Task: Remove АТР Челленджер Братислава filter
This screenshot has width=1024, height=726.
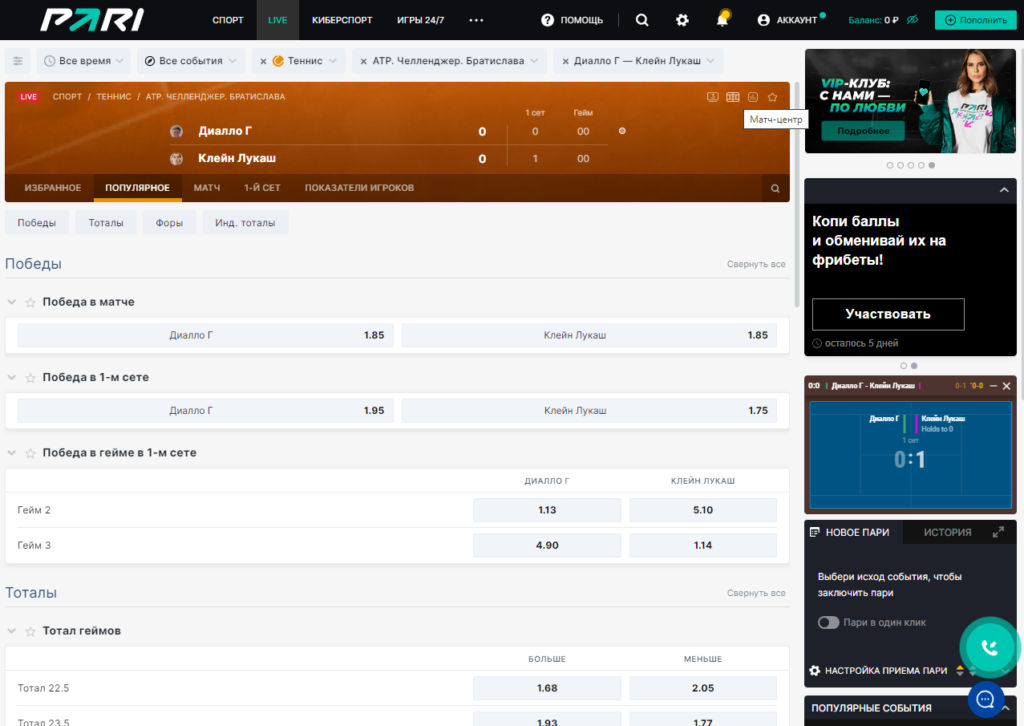Action: [363, 61]
